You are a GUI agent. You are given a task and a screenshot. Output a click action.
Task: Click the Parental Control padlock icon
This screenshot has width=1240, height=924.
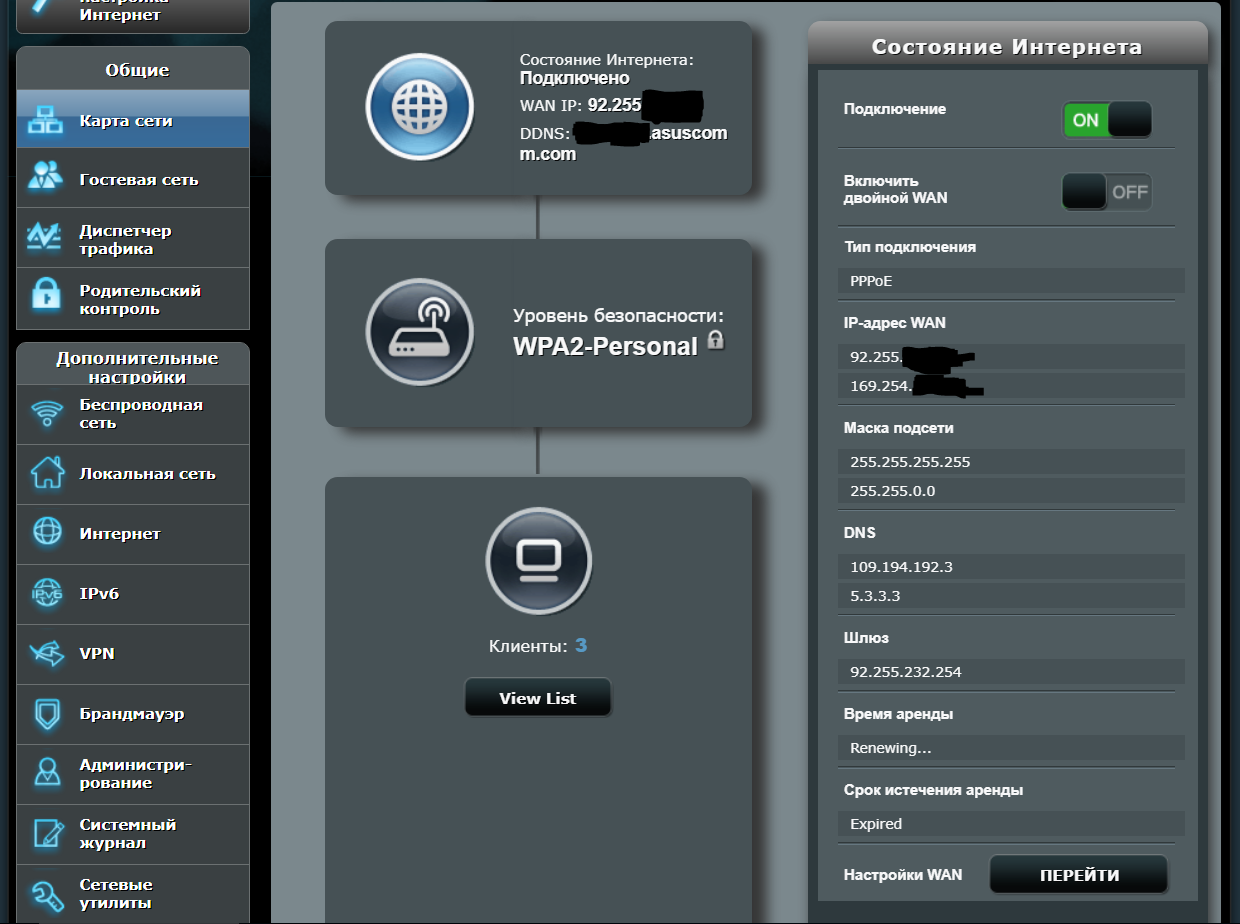45,297
